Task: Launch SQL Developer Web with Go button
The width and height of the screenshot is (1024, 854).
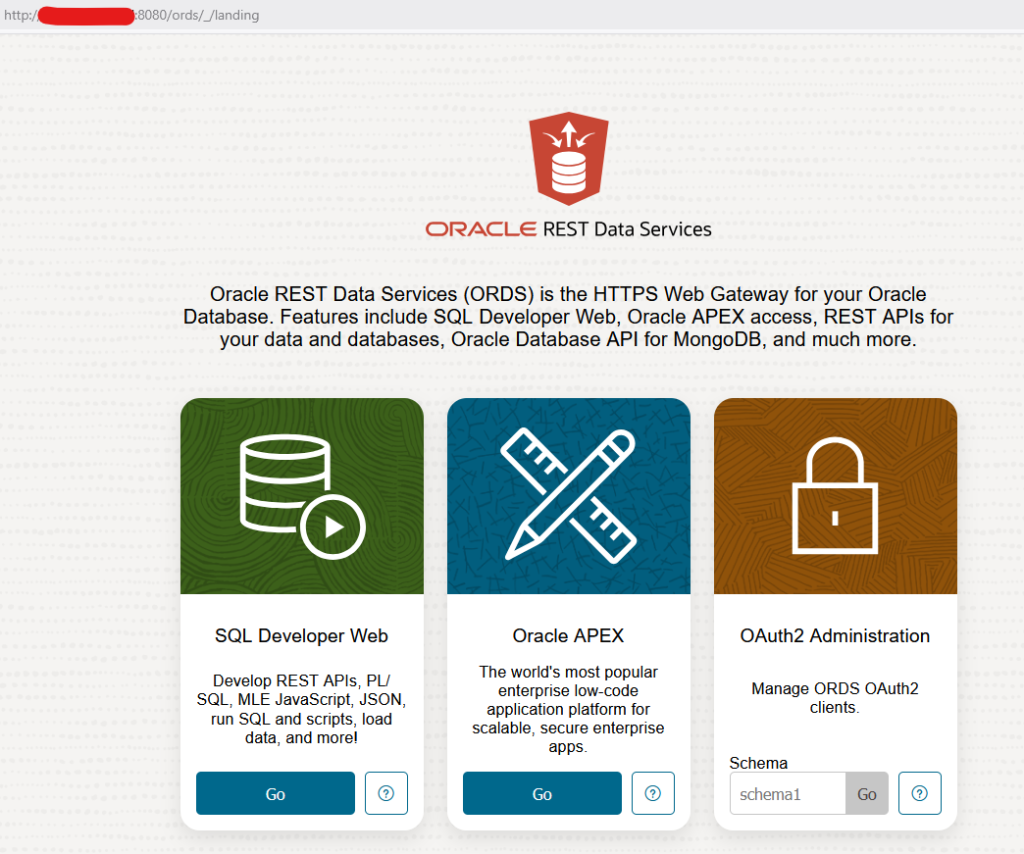Action: pos(275,793)
